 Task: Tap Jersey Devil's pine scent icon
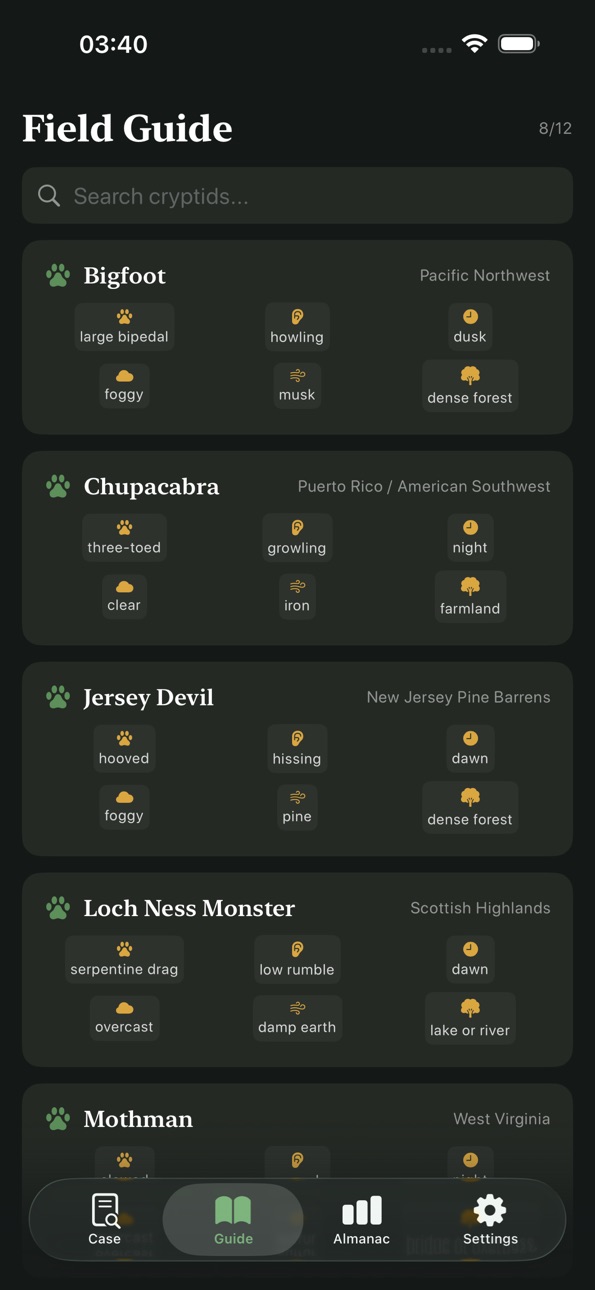pos(297,797)
